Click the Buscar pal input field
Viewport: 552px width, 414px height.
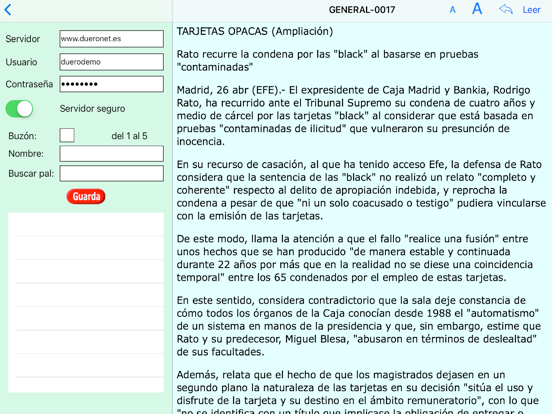click(112, 174)
